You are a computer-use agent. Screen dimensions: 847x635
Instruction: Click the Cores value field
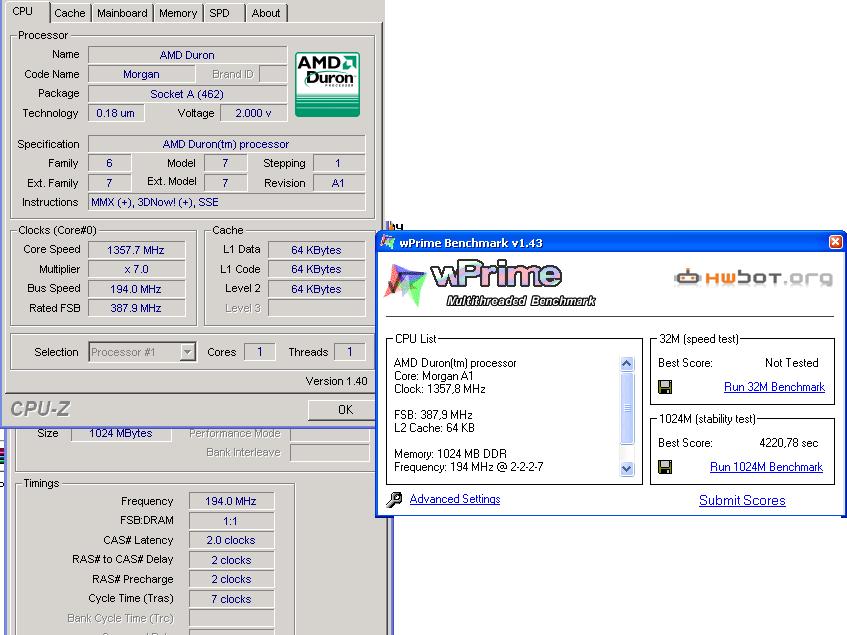pyautogui.click(x=260, y=352)
